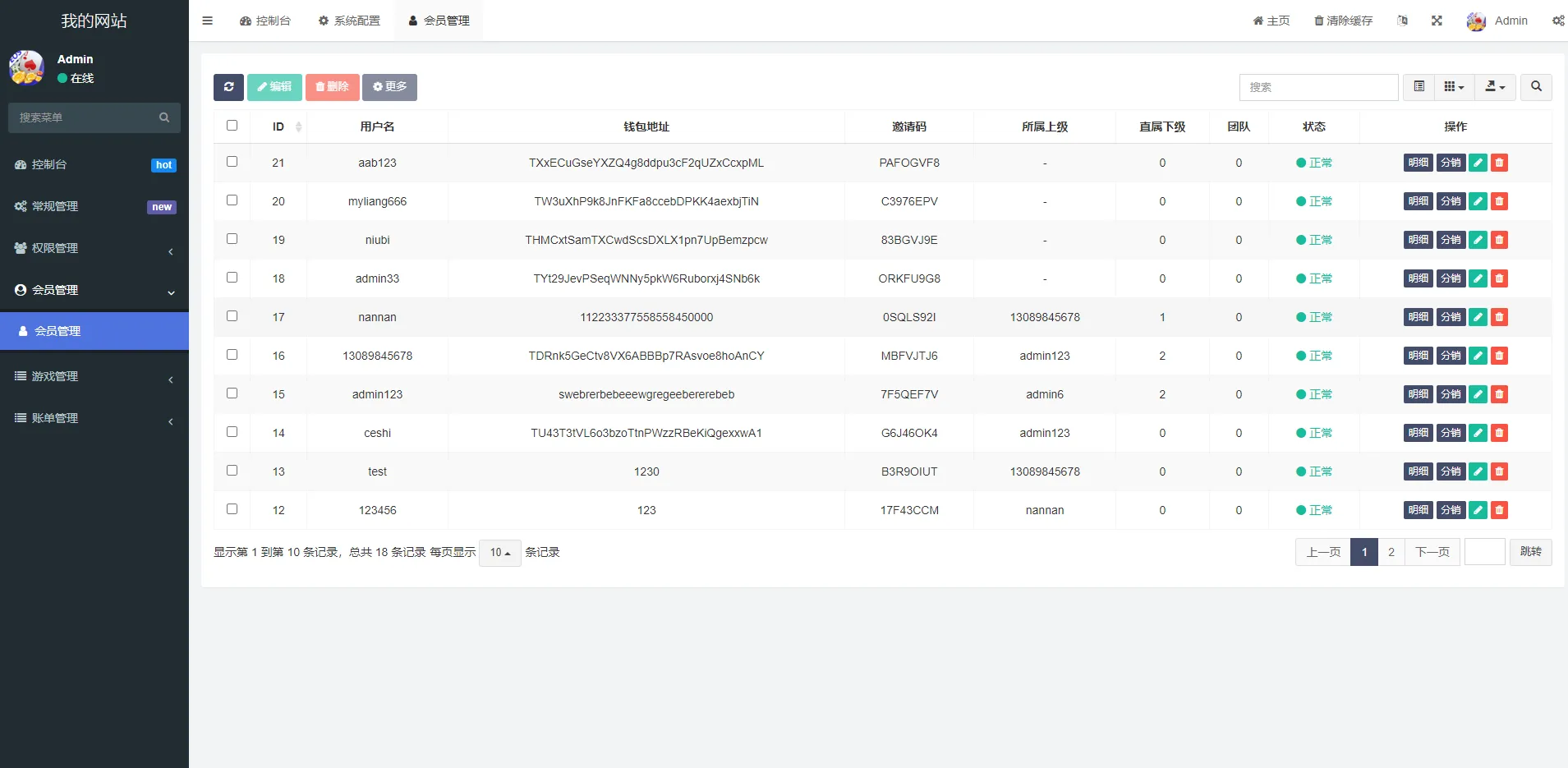Click the 明细 button for user nannan

1418,317
